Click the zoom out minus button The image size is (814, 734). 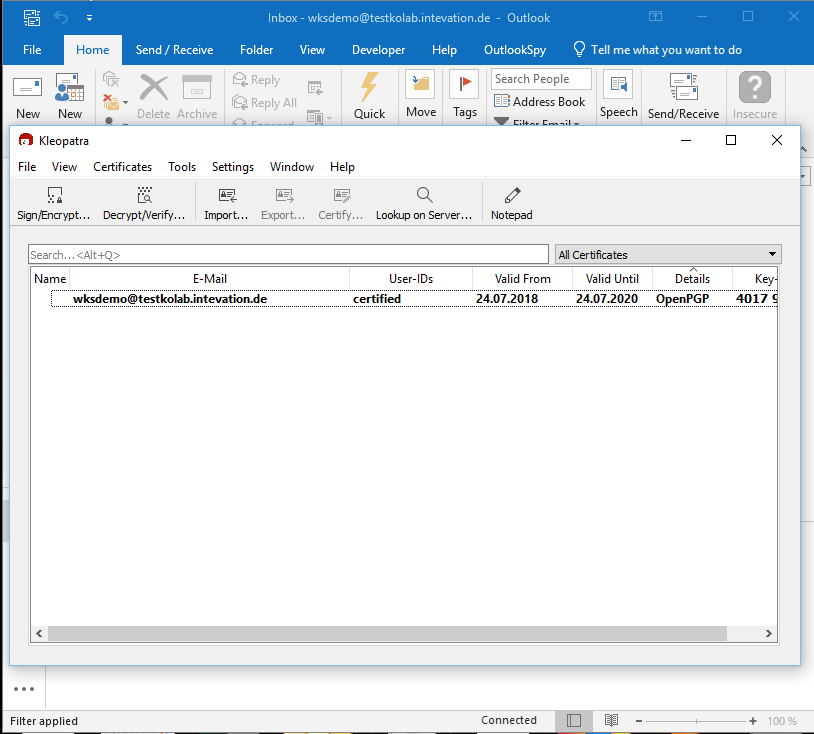639,721
